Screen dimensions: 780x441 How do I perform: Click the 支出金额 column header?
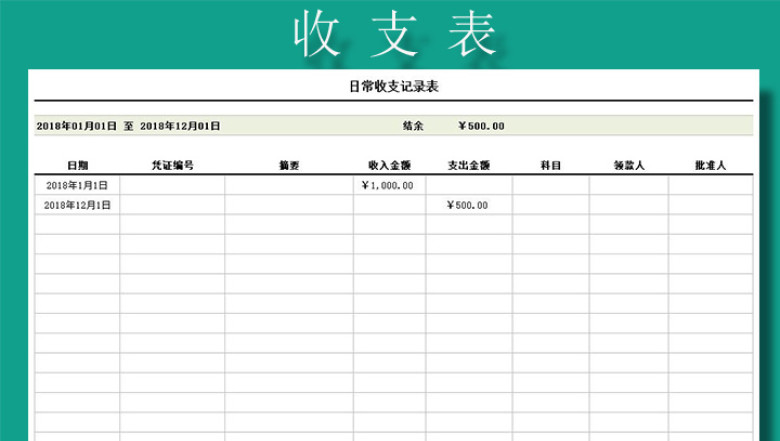469,166
